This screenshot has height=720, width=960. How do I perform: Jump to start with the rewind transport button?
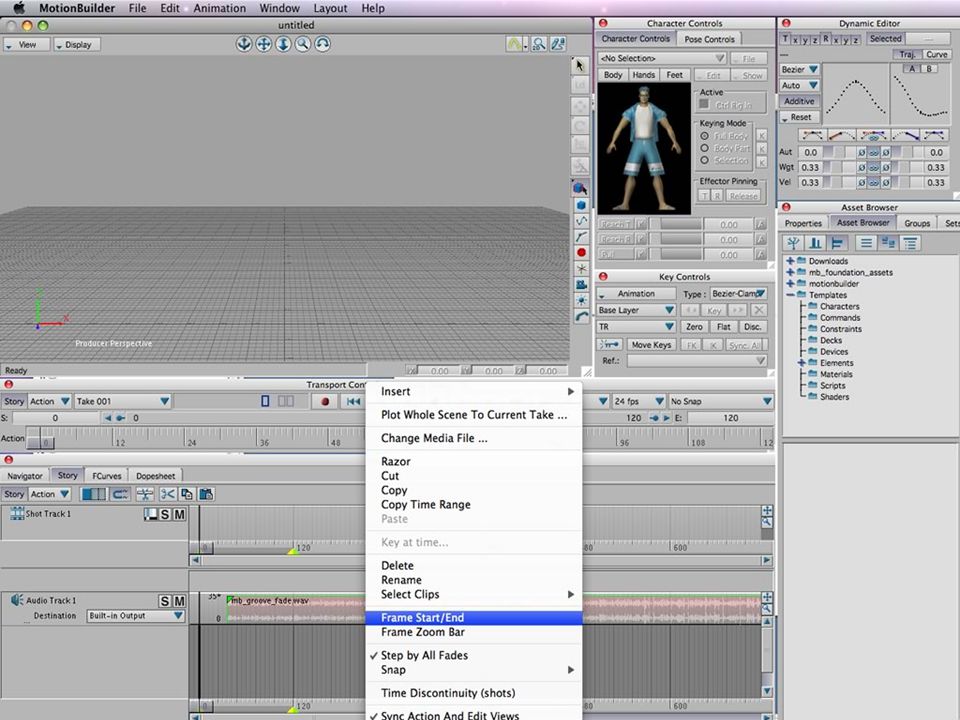coord(353,402)
